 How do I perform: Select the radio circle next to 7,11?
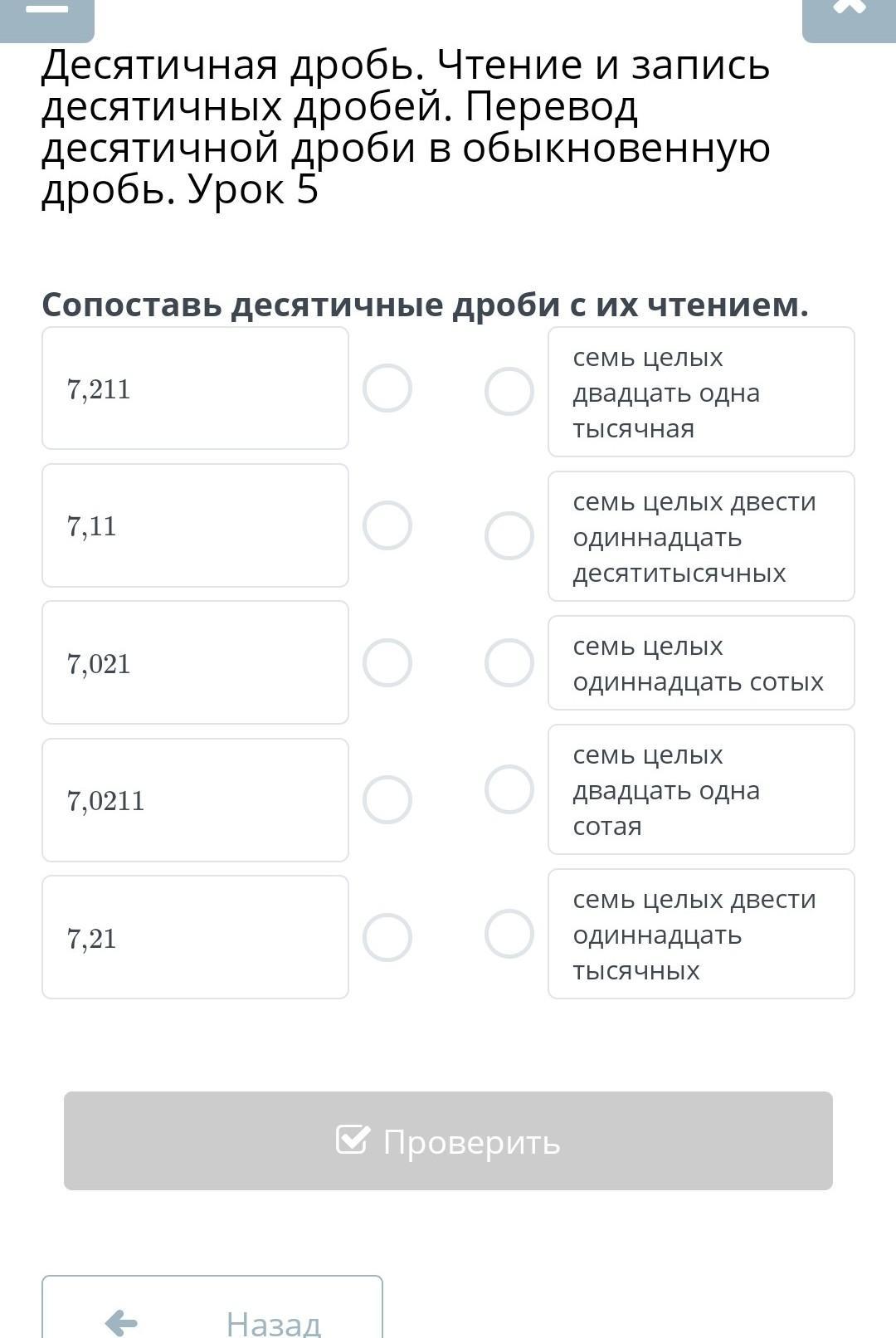pyautogui.click(x=387, y=525)
